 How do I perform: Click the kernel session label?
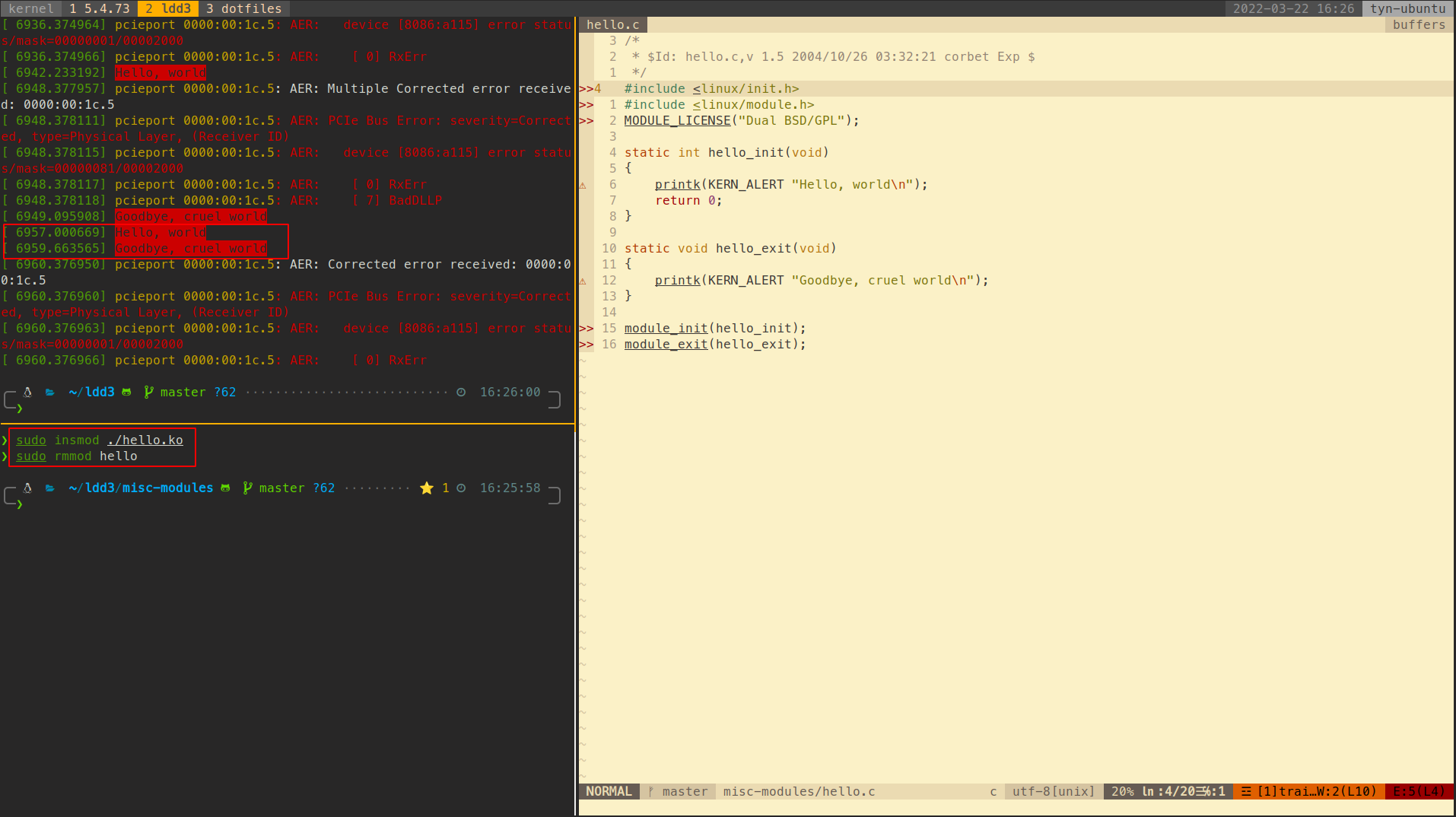pos(31,8)
